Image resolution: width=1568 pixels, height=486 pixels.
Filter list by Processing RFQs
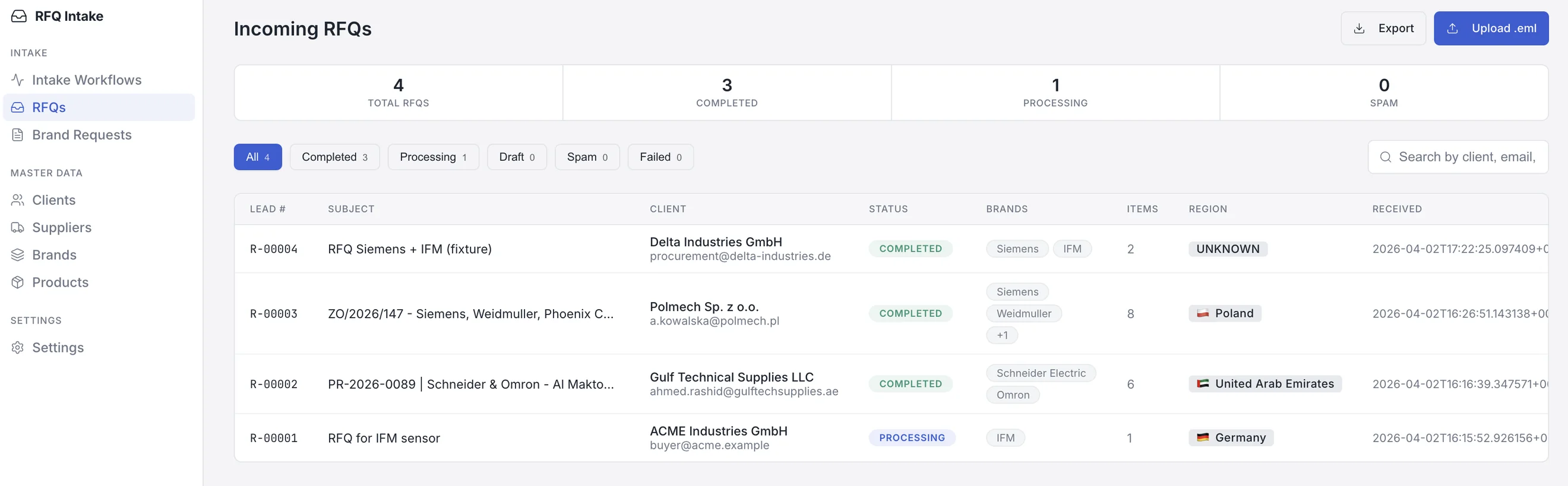[434, 157]
